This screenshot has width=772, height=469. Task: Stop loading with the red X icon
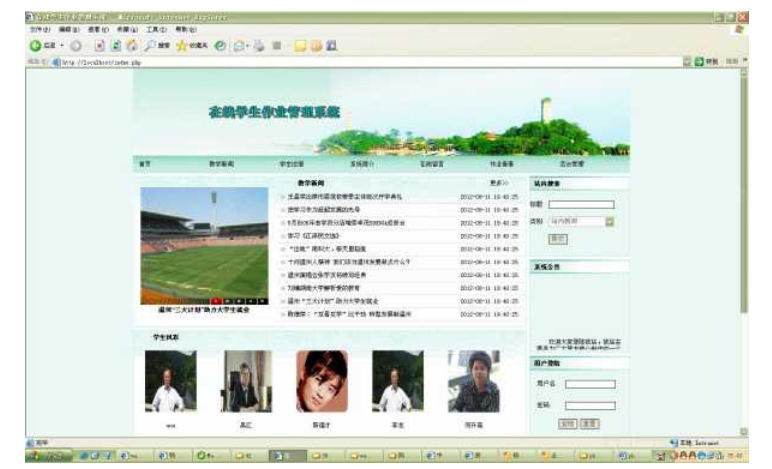click(99, 46)
